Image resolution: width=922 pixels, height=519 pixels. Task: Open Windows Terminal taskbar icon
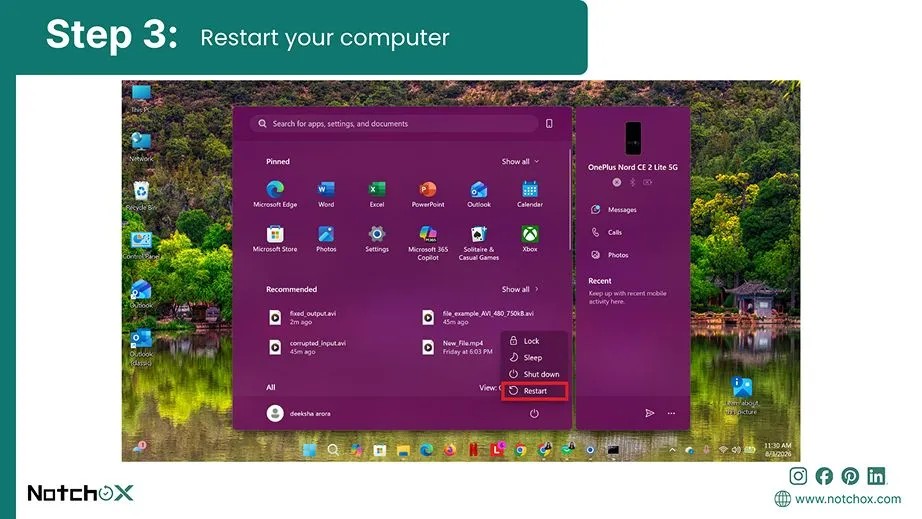(x=613, y=450)
